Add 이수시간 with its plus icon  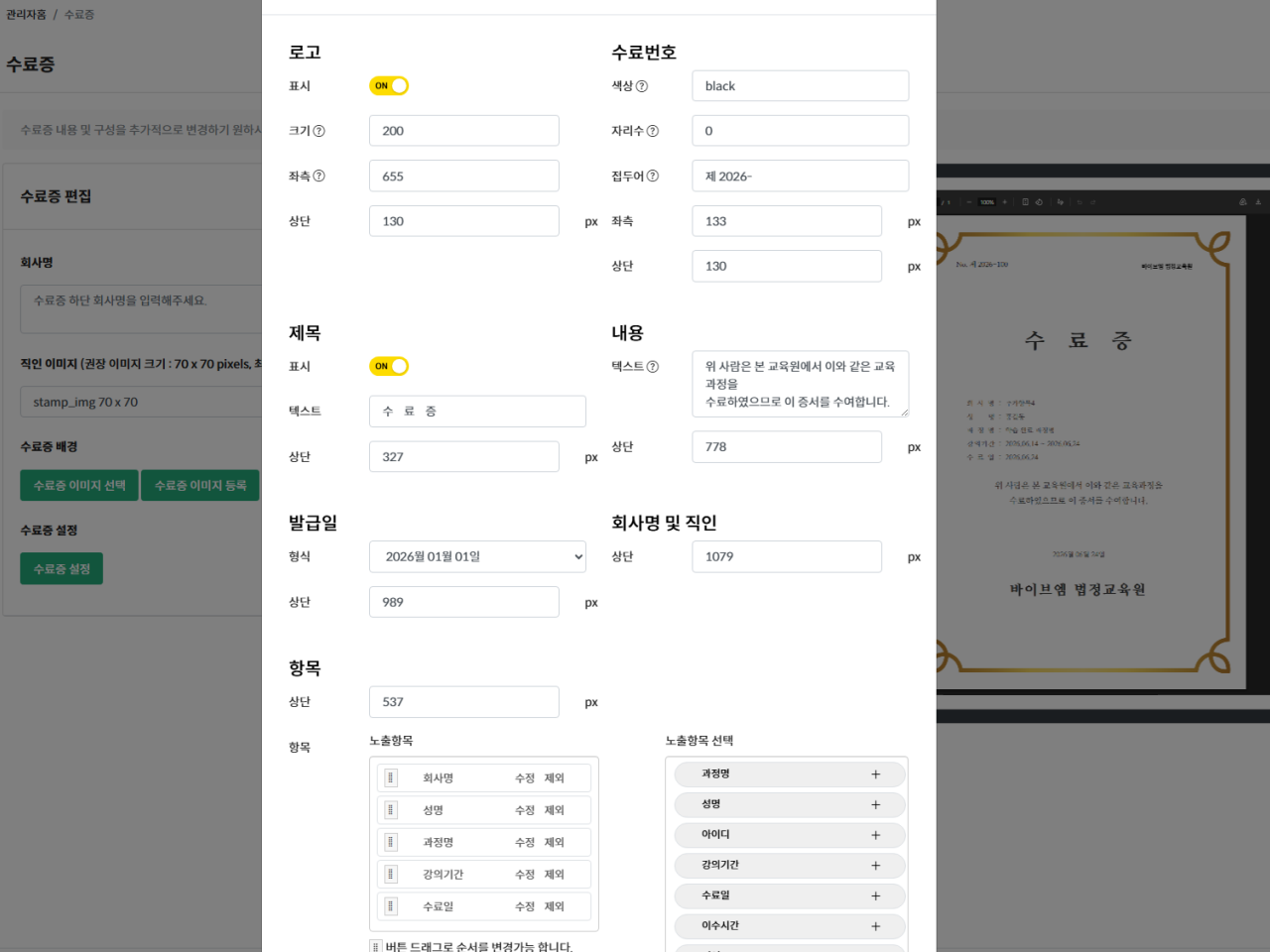click(x=875, y=926)
